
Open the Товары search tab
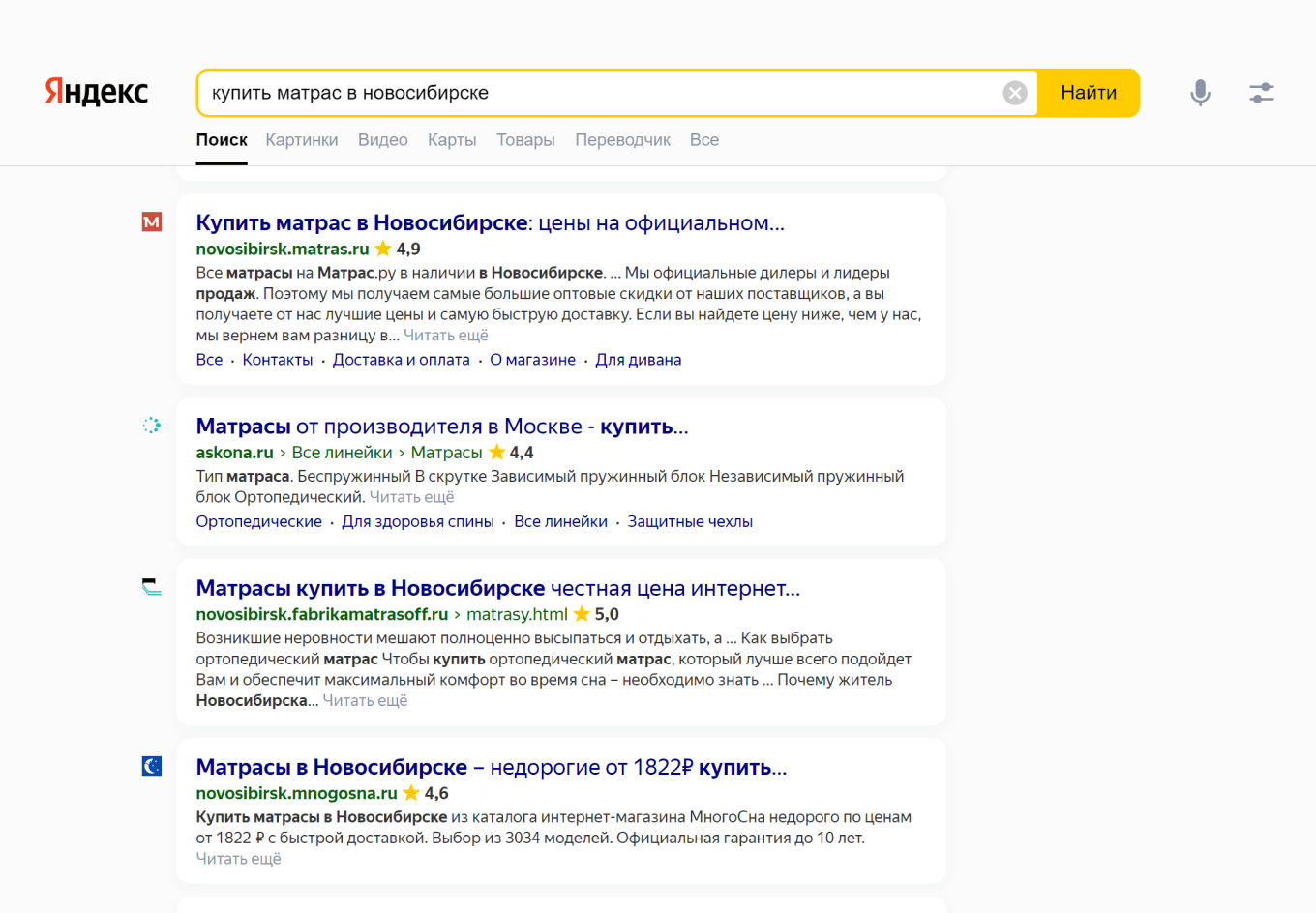525,139
